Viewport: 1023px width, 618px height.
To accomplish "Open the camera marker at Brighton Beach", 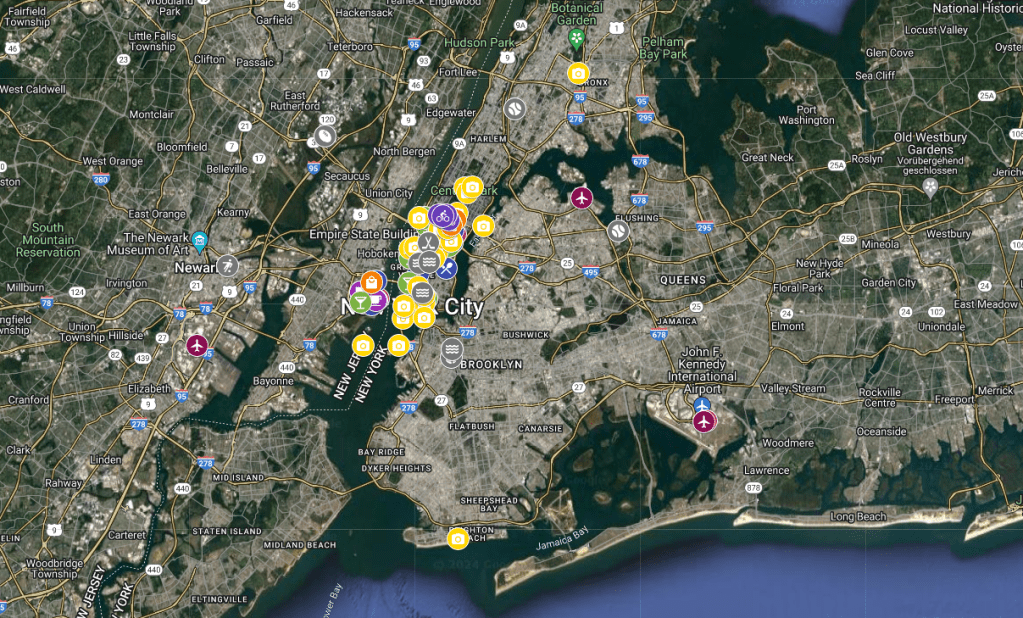I will pyautogui.click(x=458, y=539).
